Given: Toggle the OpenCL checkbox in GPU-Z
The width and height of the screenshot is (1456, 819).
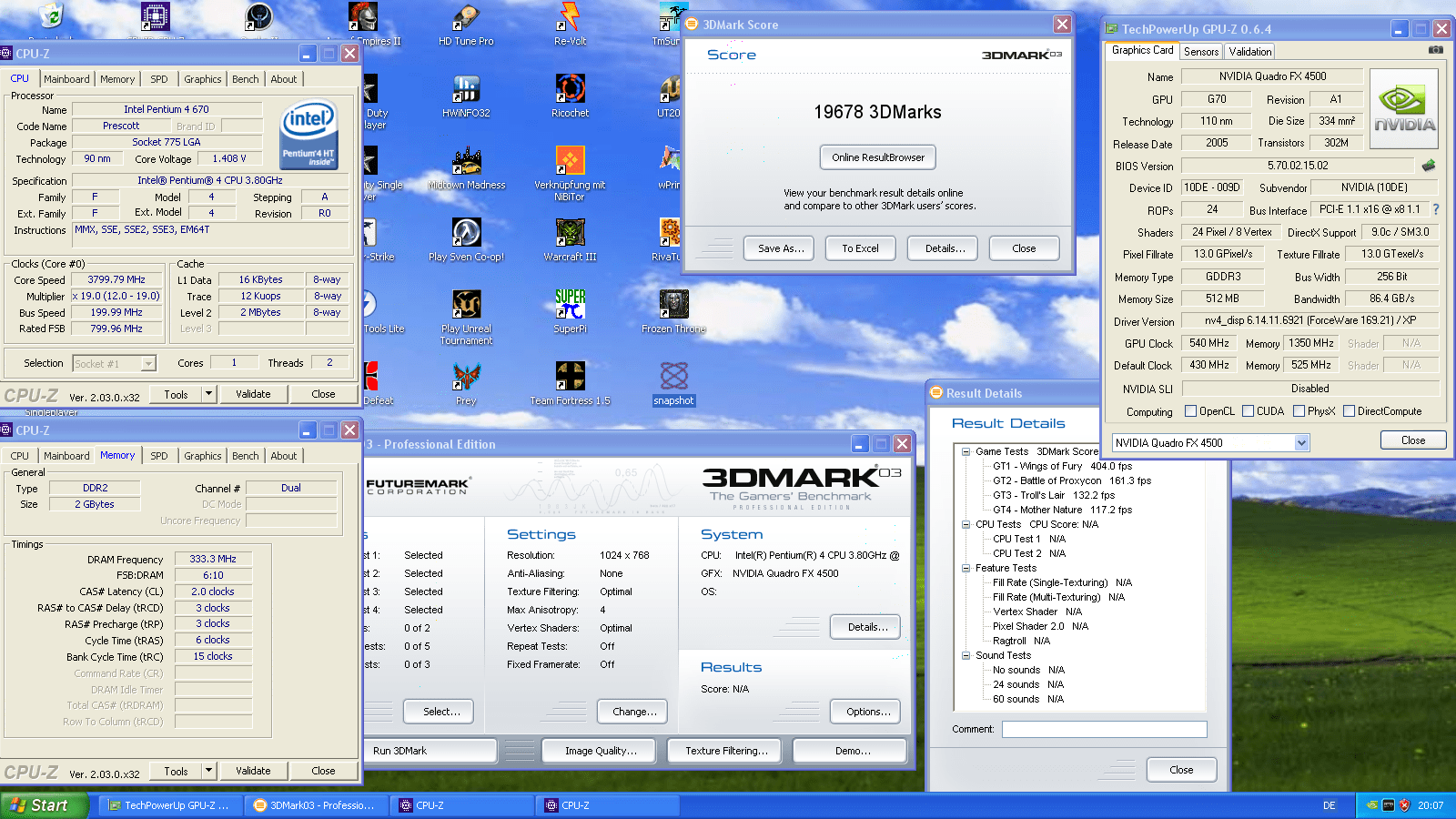Looking at the screenshot, I should pos(1190,411).
